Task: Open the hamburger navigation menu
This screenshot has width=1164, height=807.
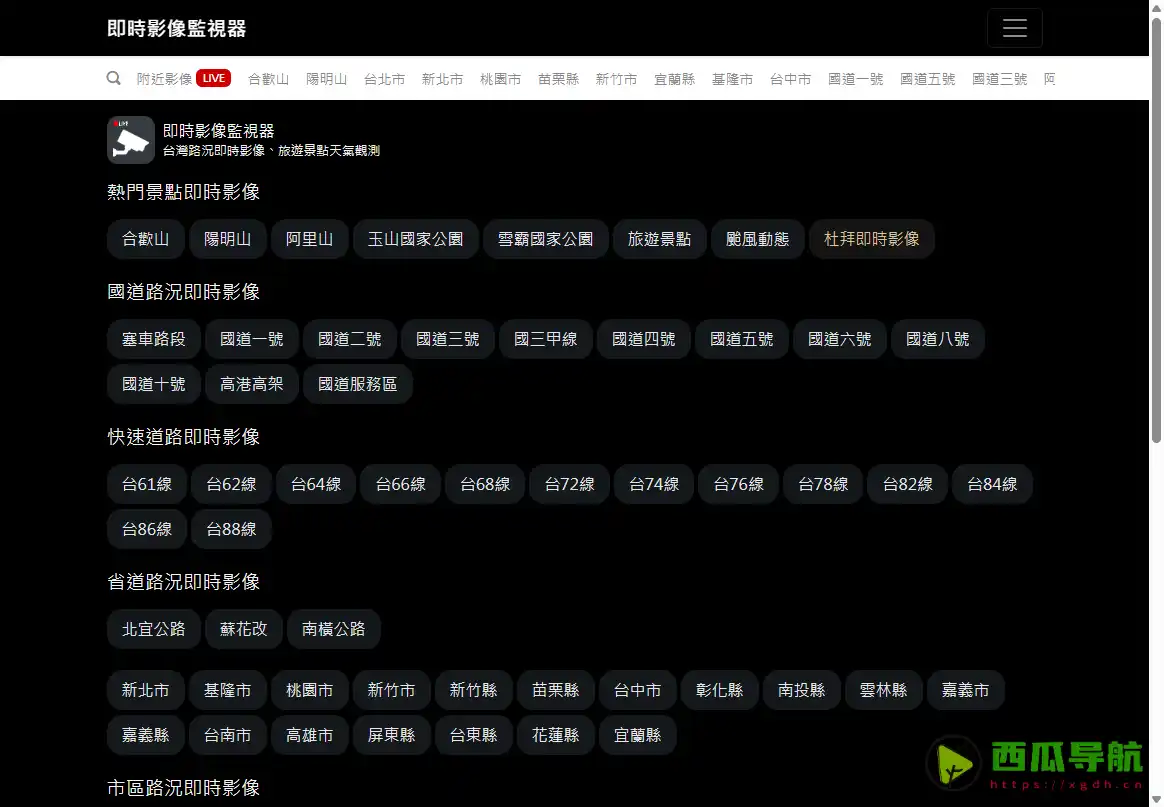Action: [x=1014, y=28]
